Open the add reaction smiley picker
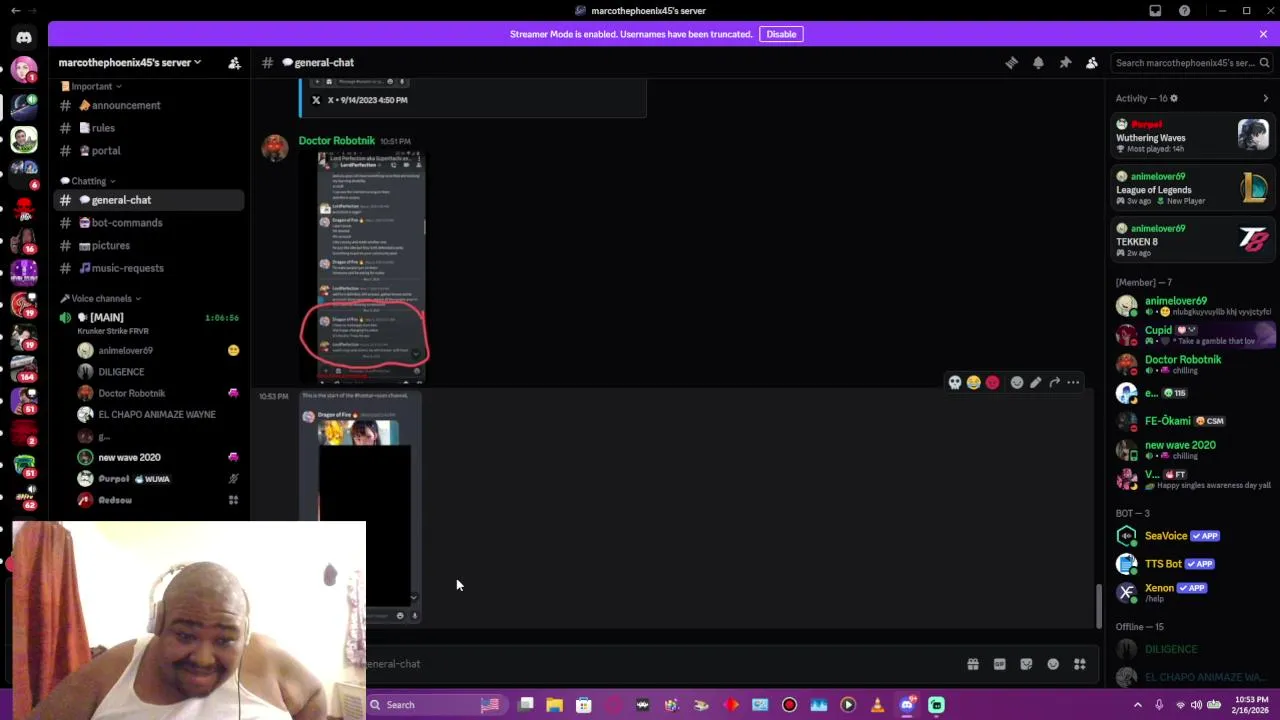The width and height of the screenshot is (1280, 720). tap(1017, 382)
